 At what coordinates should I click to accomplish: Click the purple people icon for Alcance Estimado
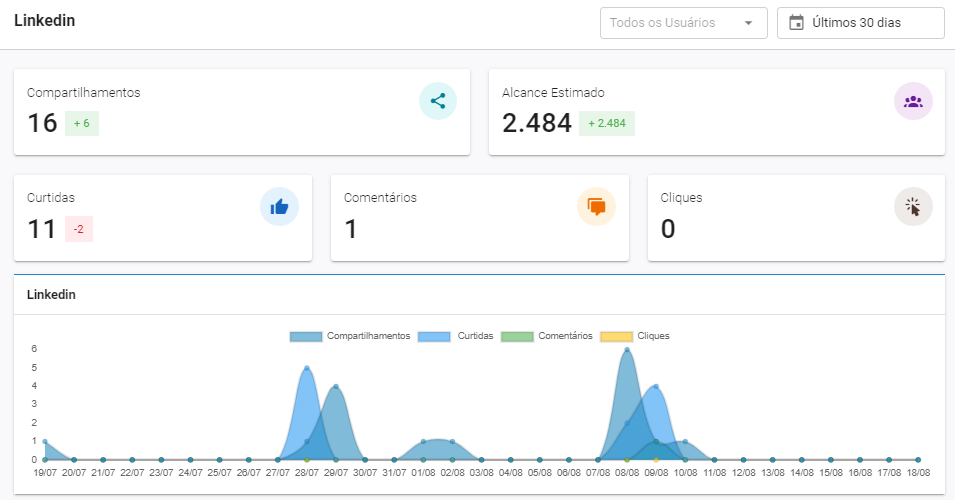tap(912, 101)
